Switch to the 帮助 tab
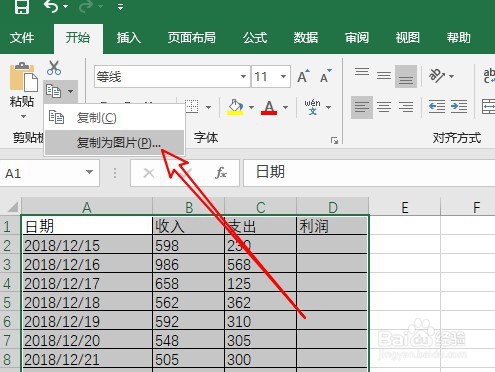This screenshot has height=372, width=495. (x=458, y=38)
